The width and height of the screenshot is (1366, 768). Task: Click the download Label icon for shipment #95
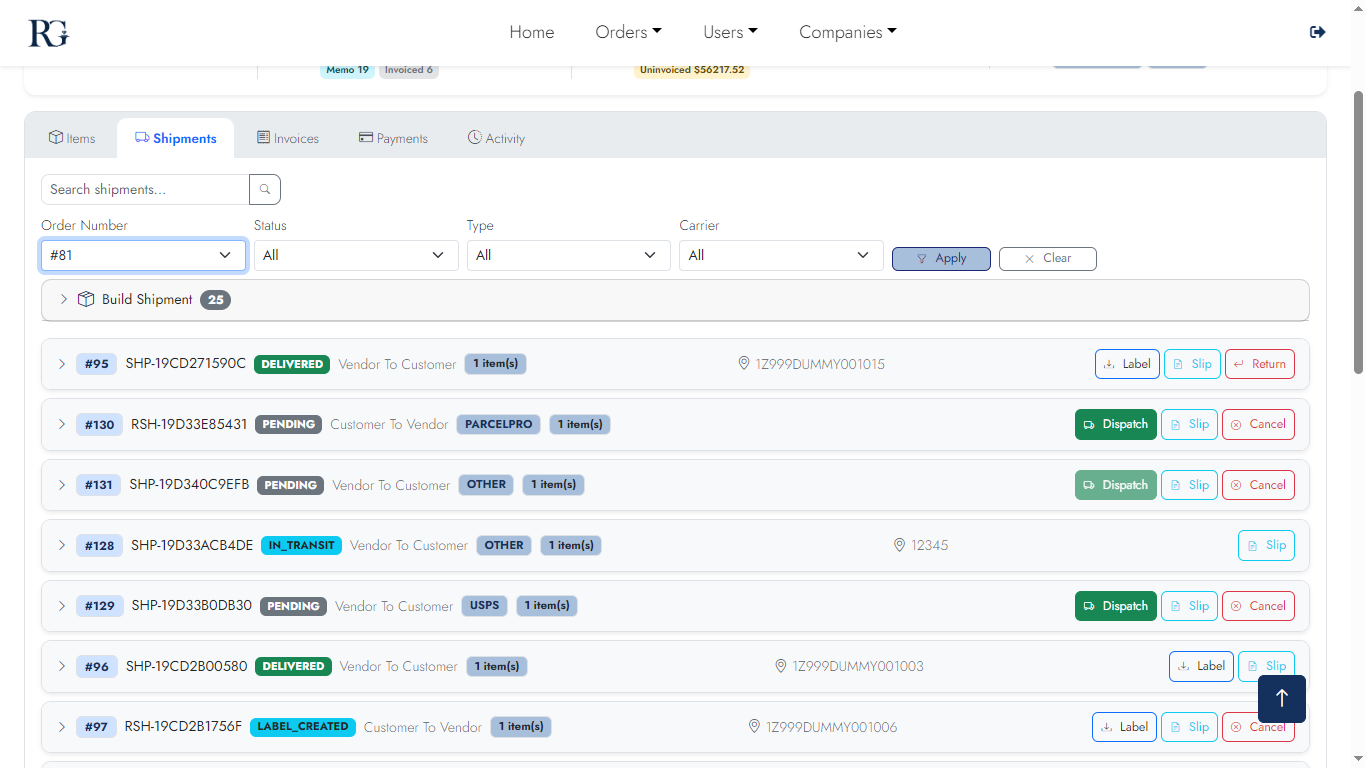coord(1110,364)
